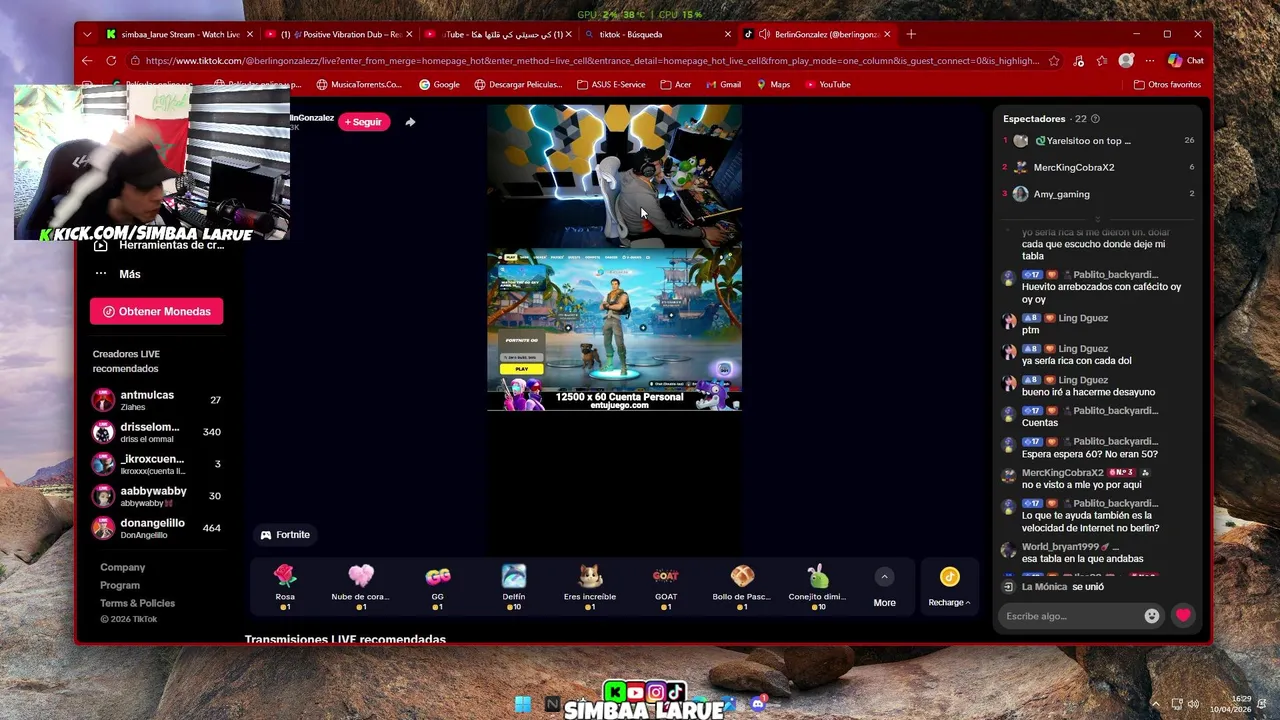1280x720 pixels.
Task: Open ASUS E-Service bookmark folder
Action: pyautogui.click(x=611, y=85)
